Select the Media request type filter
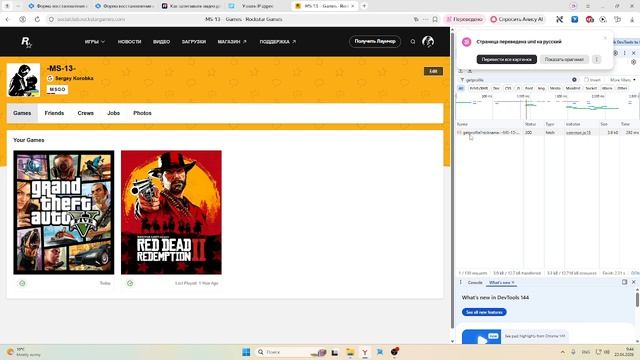Viewport: 640px width, 360px height. coord(555,88)
